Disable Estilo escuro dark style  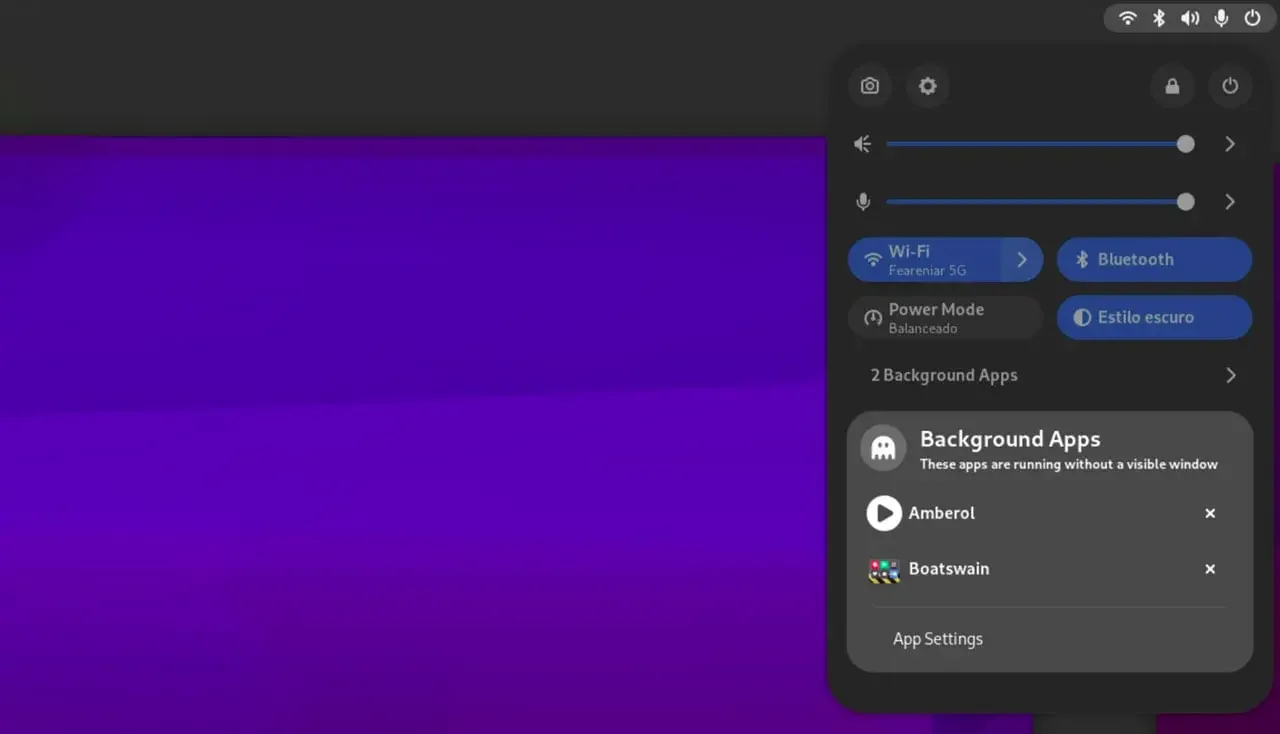(1154, 318)
